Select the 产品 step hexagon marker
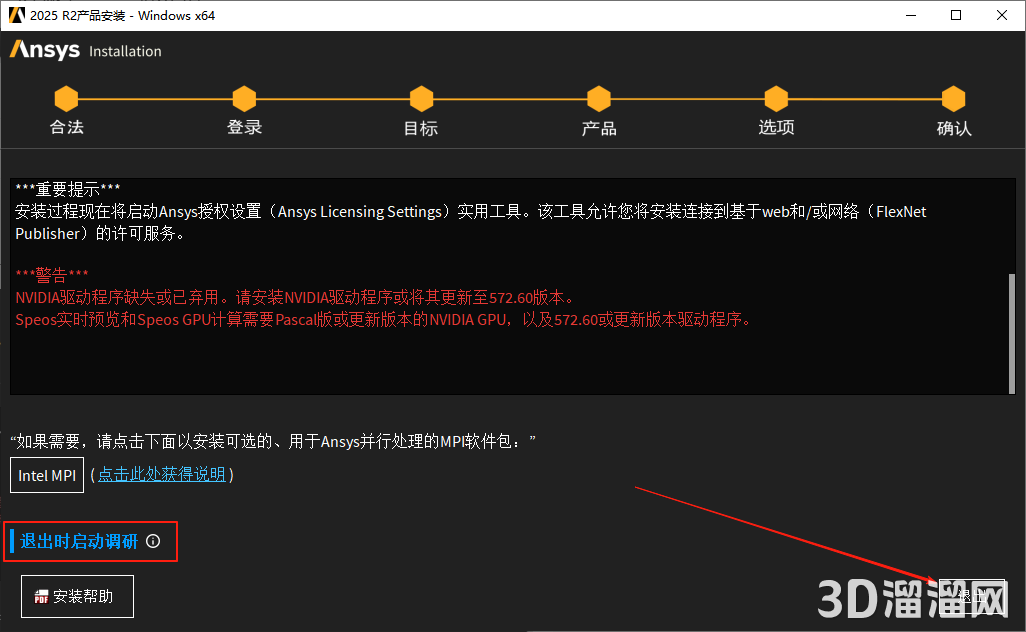 tap(598, 98)
